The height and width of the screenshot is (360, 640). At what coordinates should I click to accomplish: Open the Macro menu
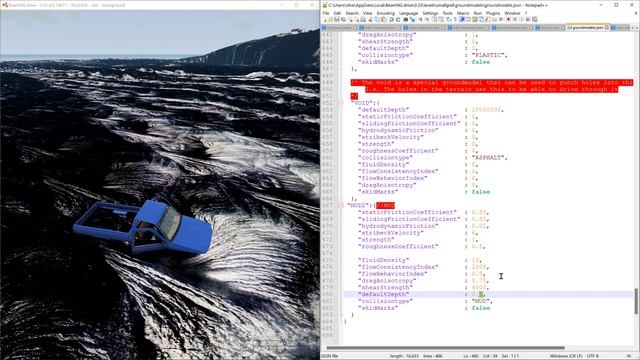[463, 13]
